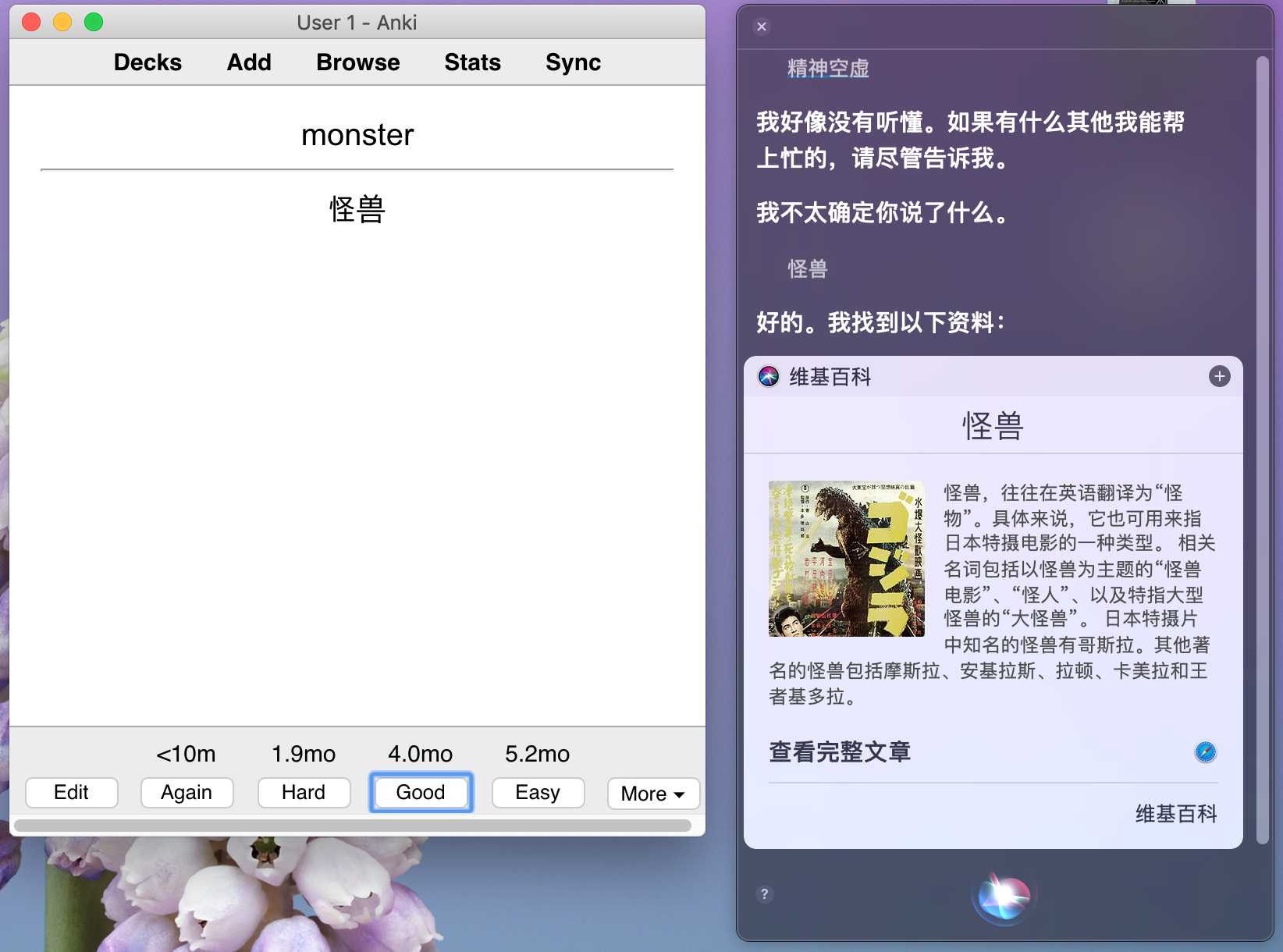The width and height of the screenshot is (1283, 952).
Task: Click the 4.0mo interval label
Action: pos(421,754)
